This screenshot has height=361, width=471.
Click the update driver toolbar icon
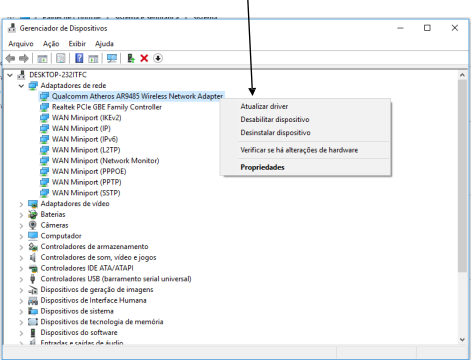pyautogui.click(x=131, y=58)
